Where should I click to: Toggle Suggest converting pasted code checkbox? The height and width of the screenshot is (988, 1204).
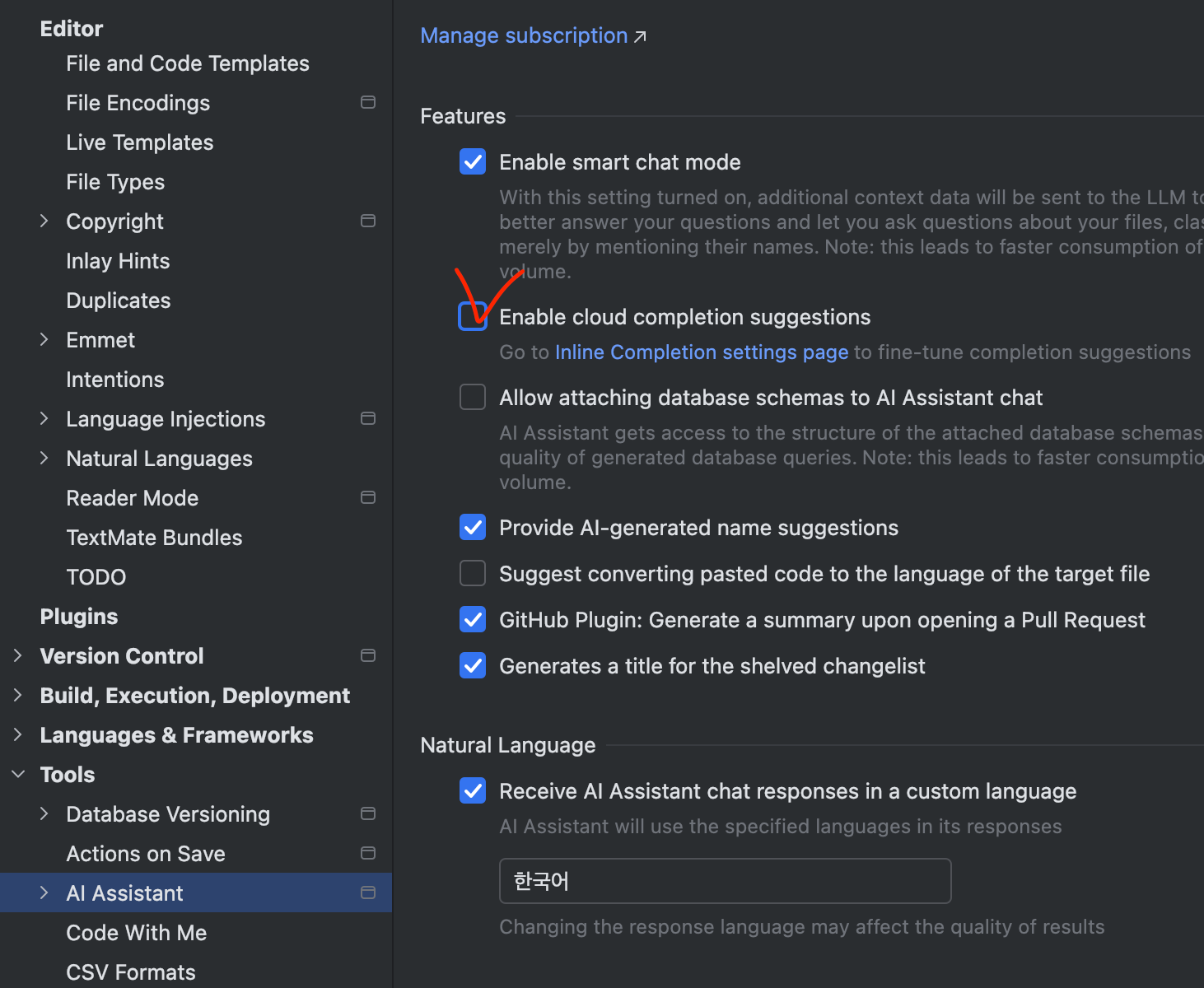[x=473, y=573]
